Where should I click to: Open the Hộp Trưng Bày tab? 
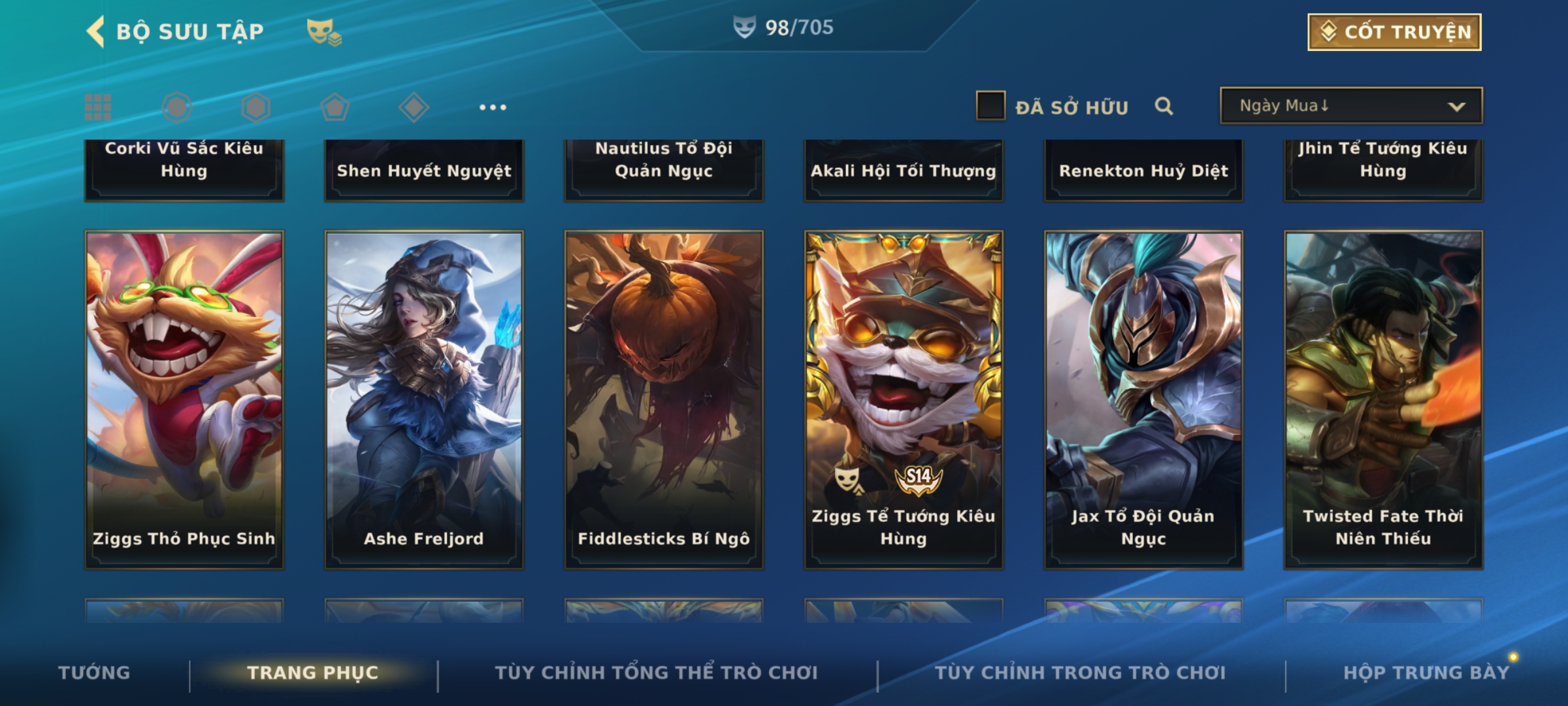click(x=1426, y=673)
